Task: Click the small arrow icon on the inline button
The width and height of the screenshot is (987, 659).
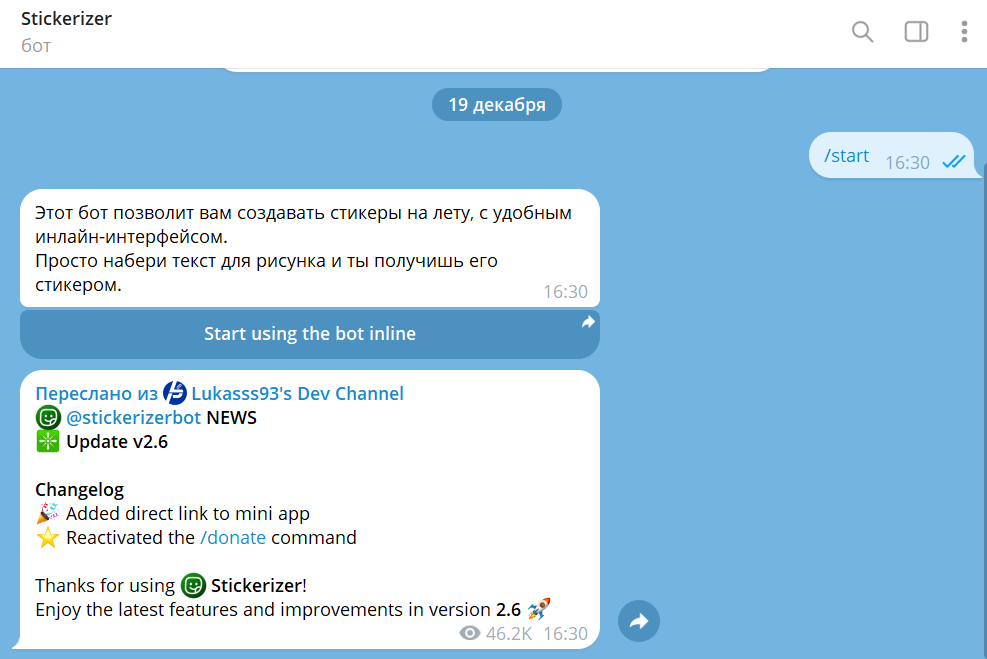Action: [588, 322]
